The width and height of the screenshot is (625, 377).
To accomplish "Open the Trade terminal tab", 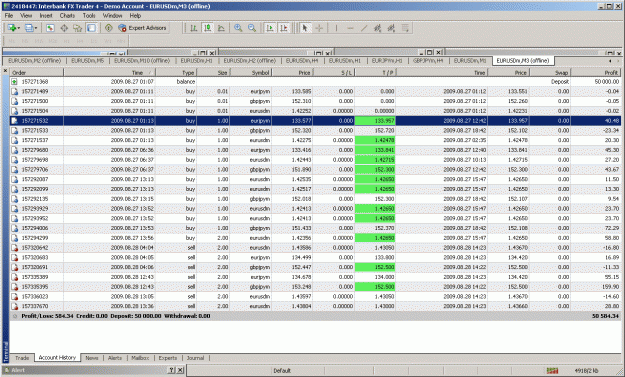I will click(x=22, y=358).
